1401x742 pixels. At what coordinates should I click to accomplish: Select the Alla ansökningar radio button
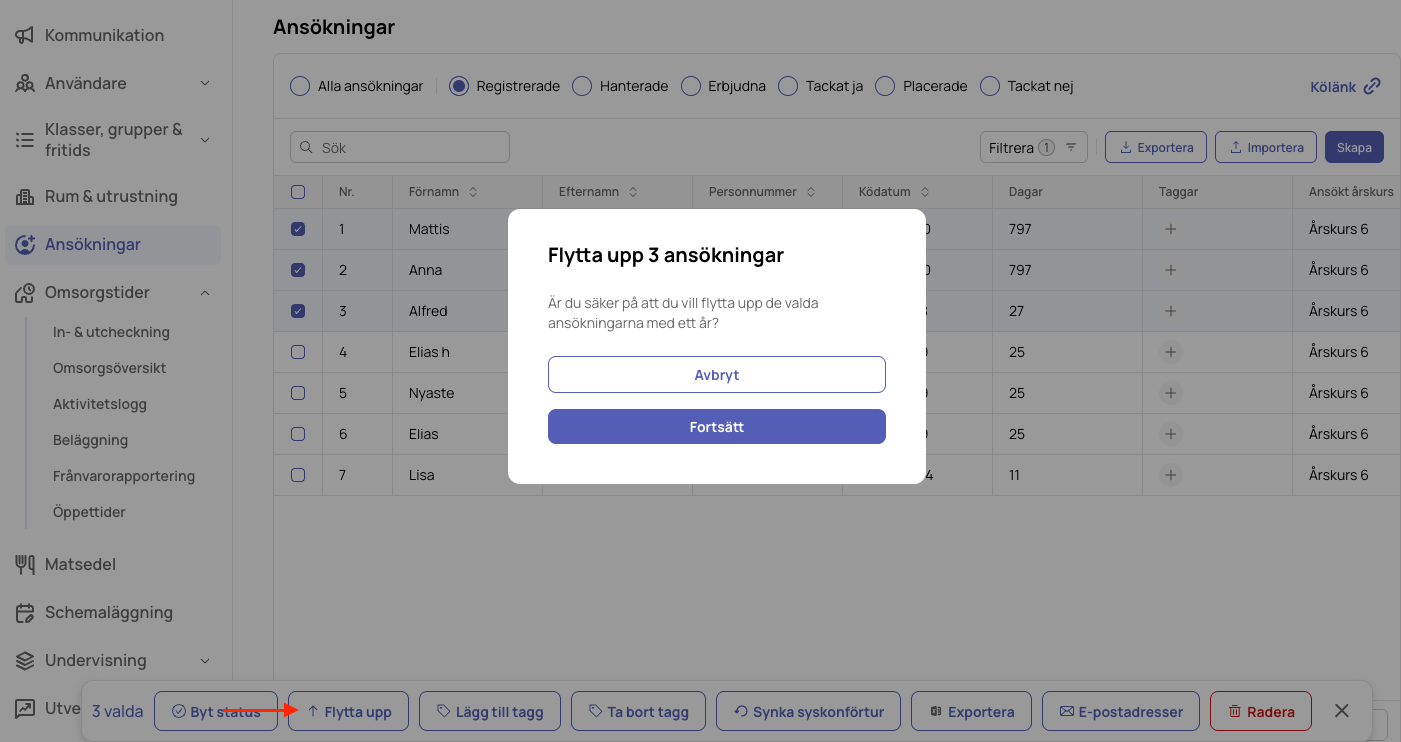click(x=300, y=86)
